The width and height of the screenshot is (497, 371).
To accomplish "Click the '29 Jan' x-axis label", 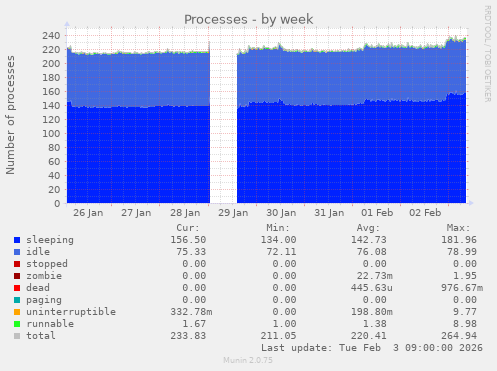I will (x=233, y=213).
